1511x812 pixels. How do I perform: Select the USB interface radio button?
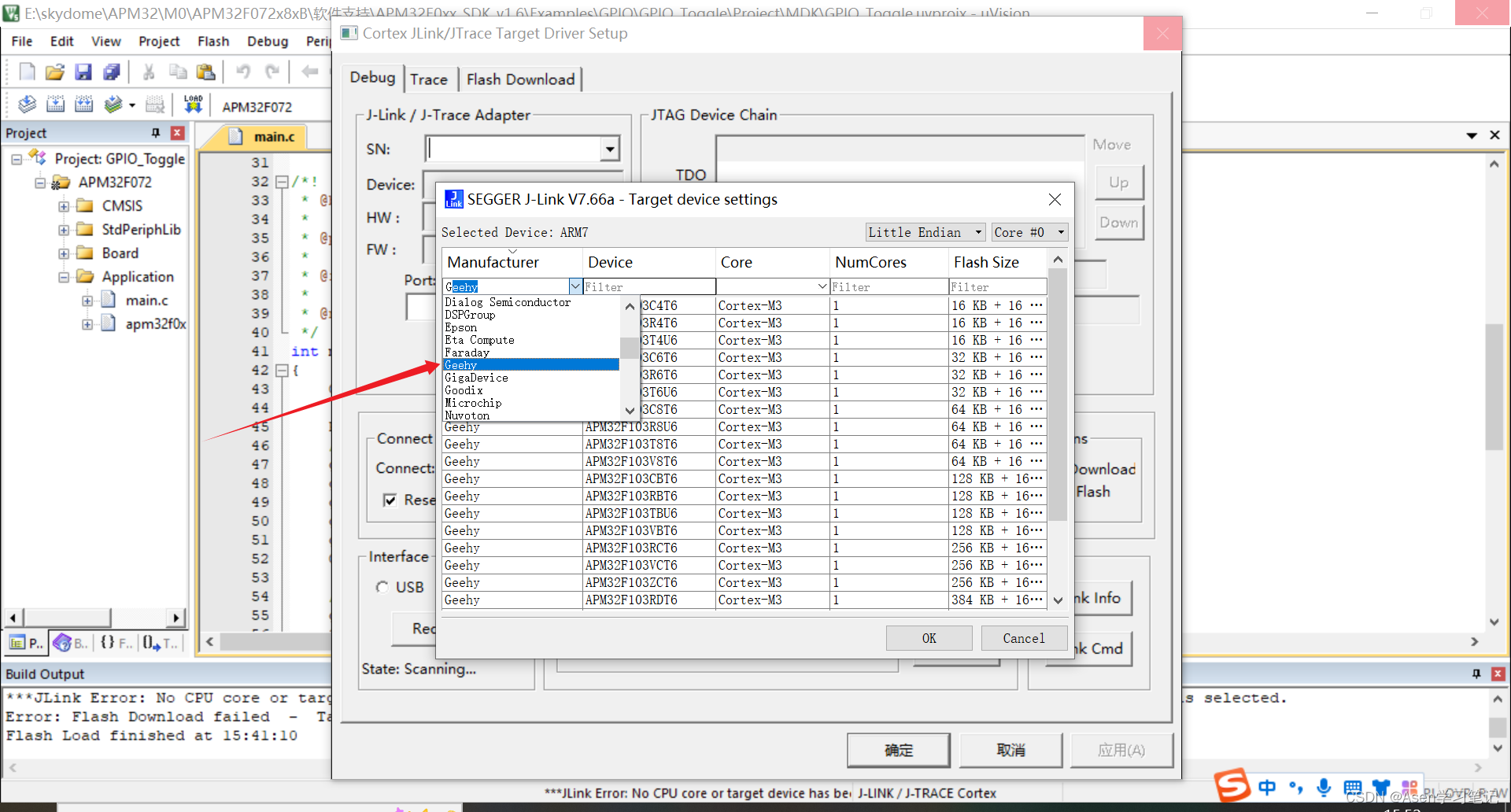(x=382, y=587)
